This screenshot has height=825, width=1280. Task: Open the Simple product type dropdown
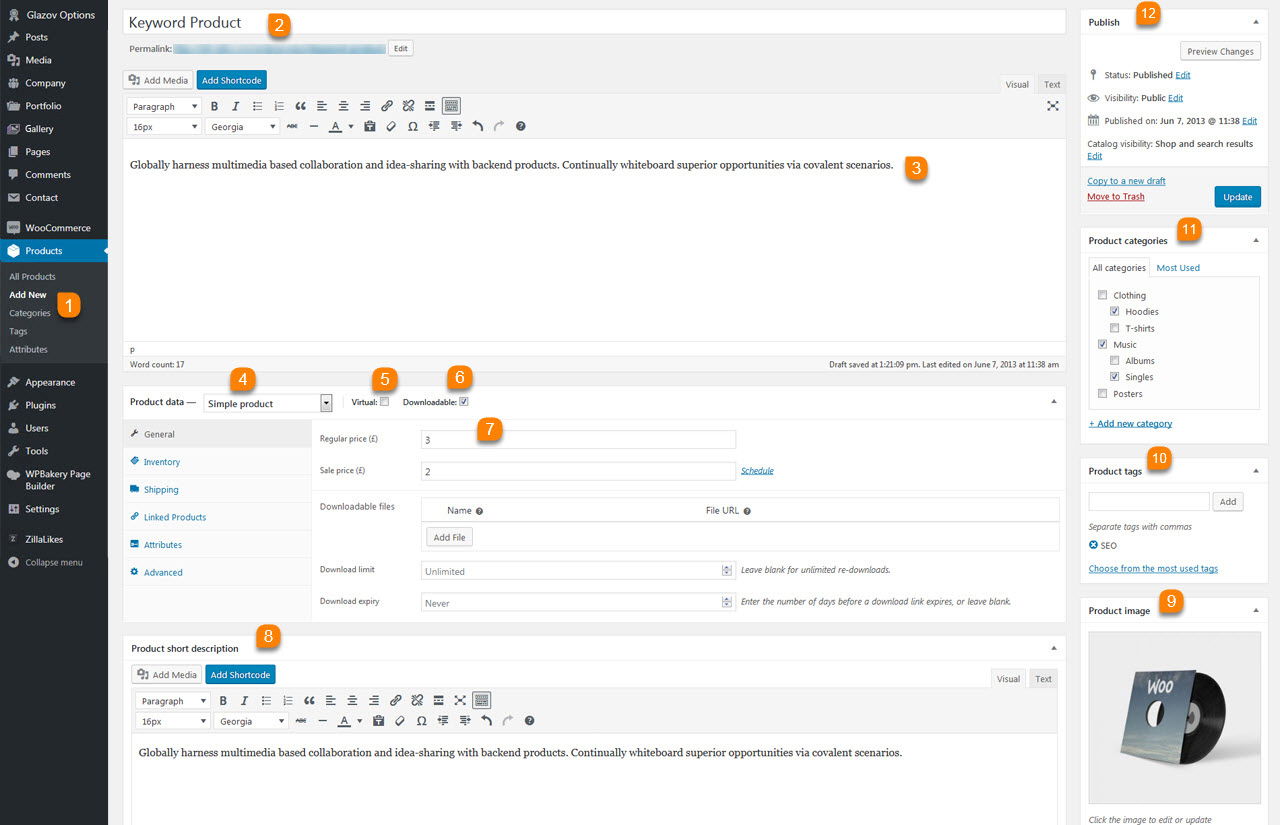[x=268, y=403]
